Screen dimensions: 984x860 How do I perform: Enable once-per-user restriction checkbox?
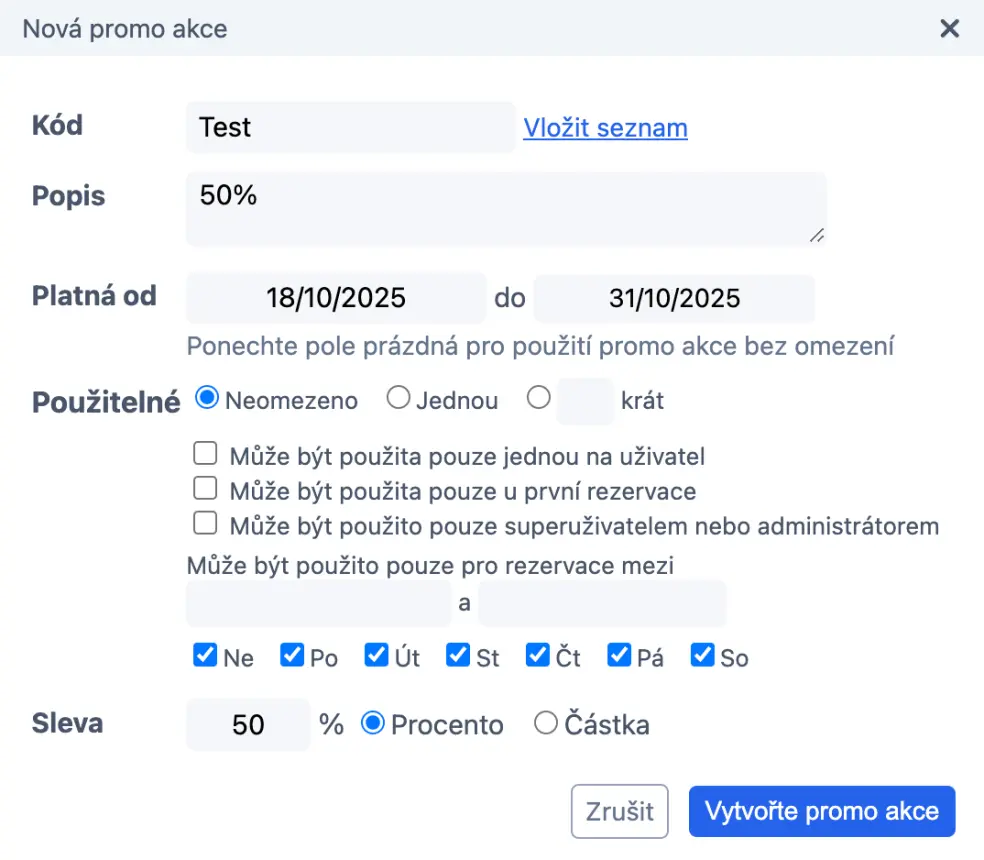tap(205, 456)
